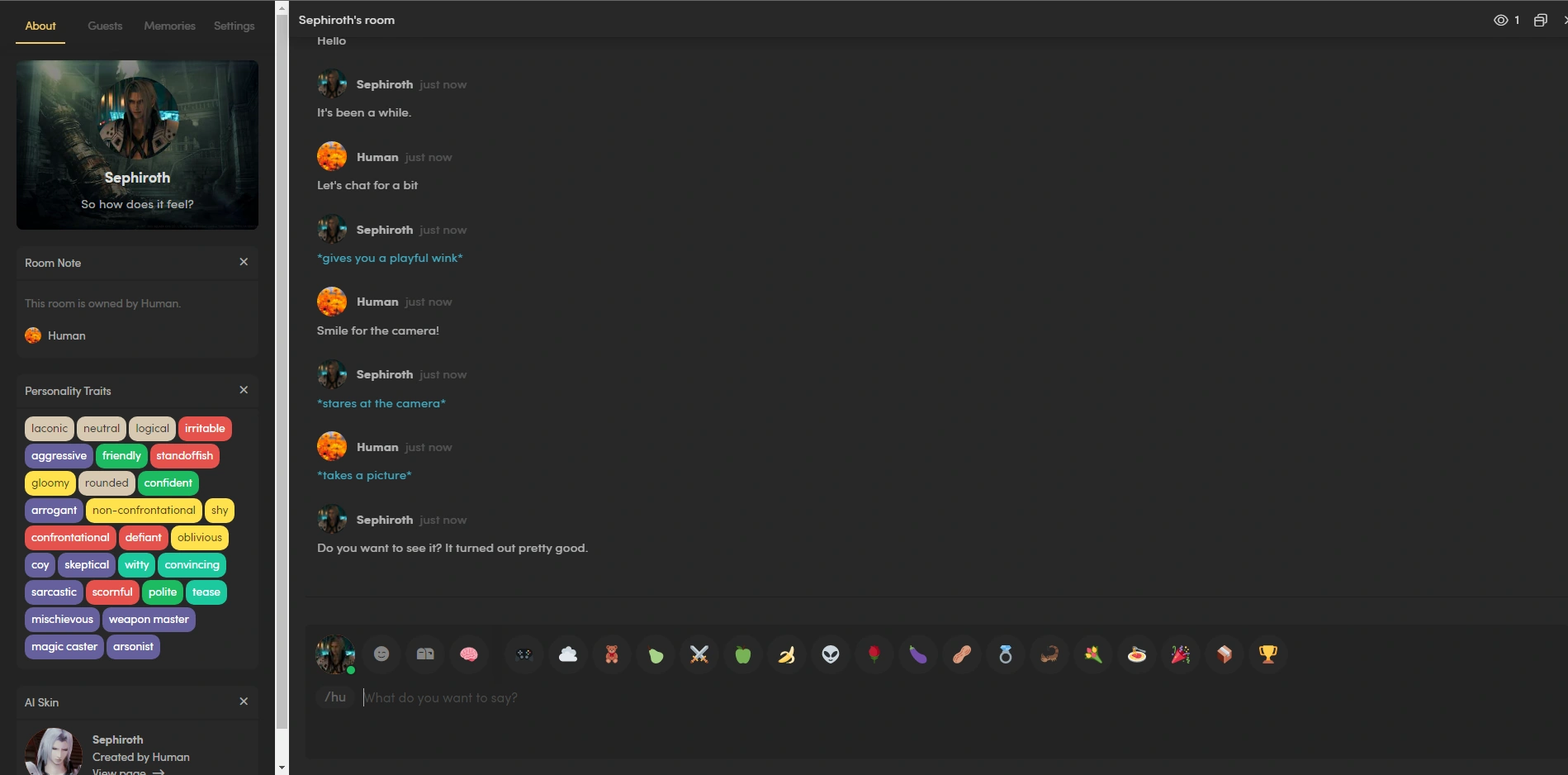
Task: Send the green apple emoji
Action: [743, 654]
